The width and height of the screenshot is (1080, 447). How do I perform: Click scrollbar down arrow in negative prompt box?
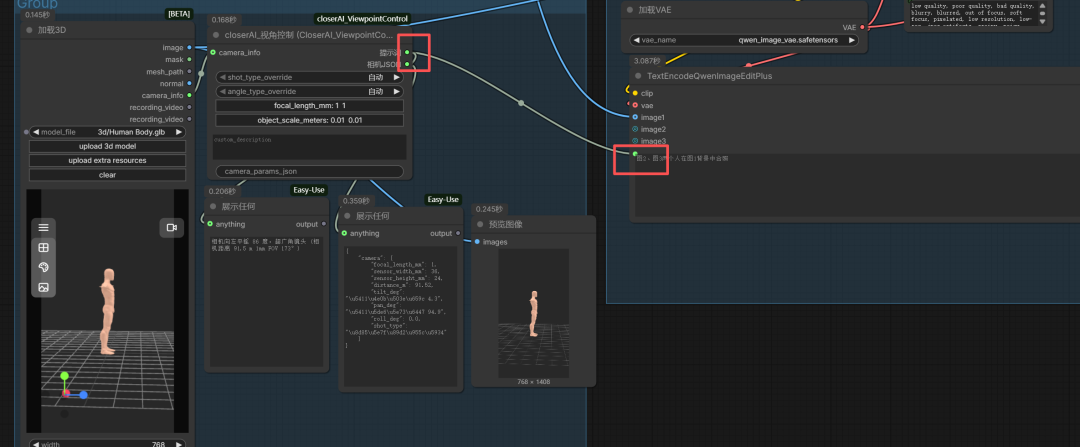click(1042, 21)
